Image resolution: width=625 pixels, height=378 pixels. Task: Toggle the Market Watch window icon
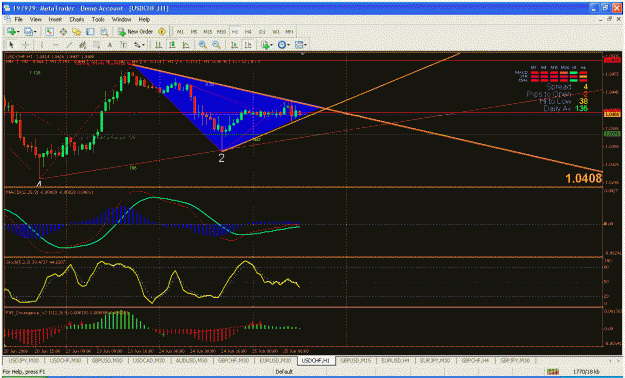49,32
